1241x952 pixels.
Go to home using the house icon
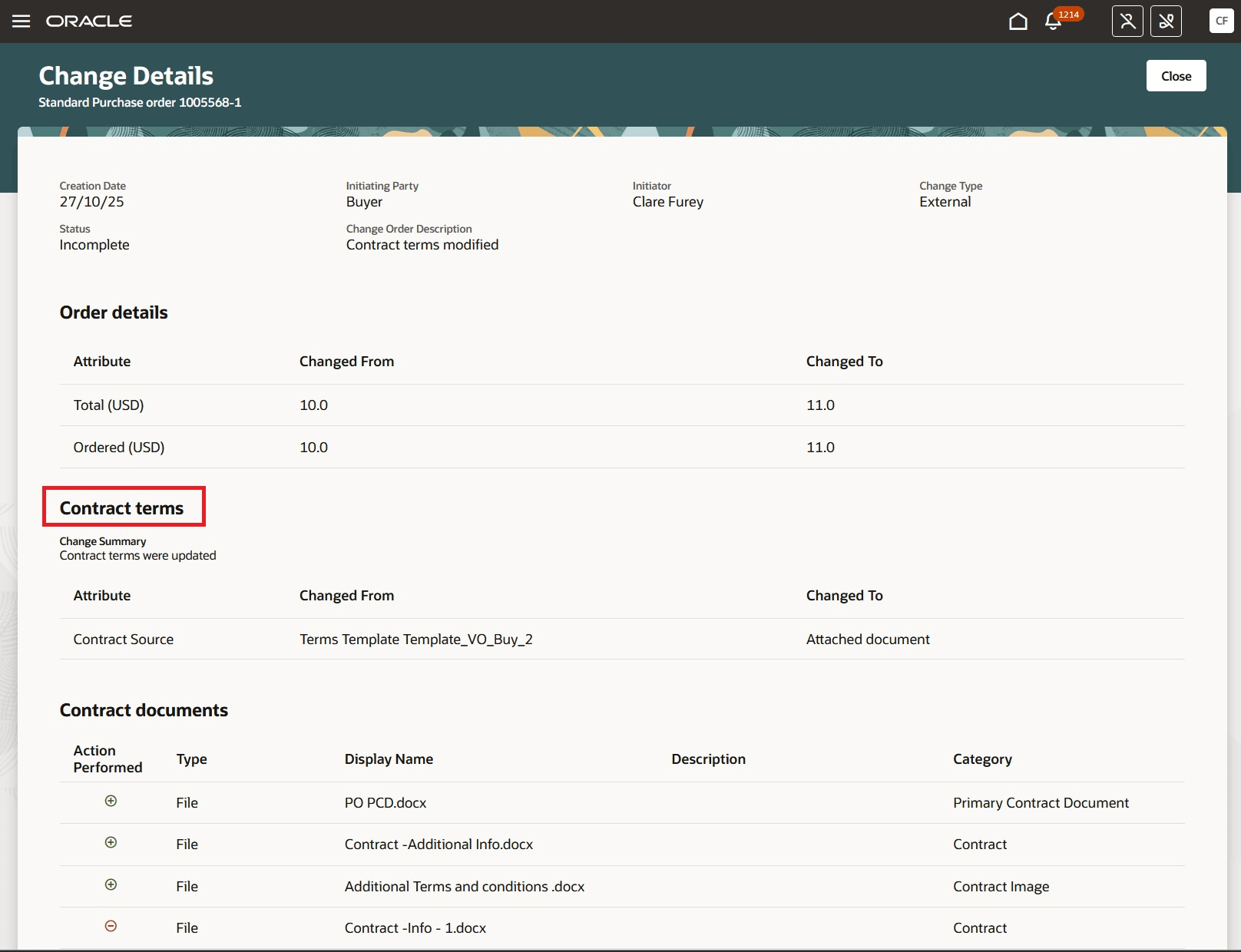1018,21
